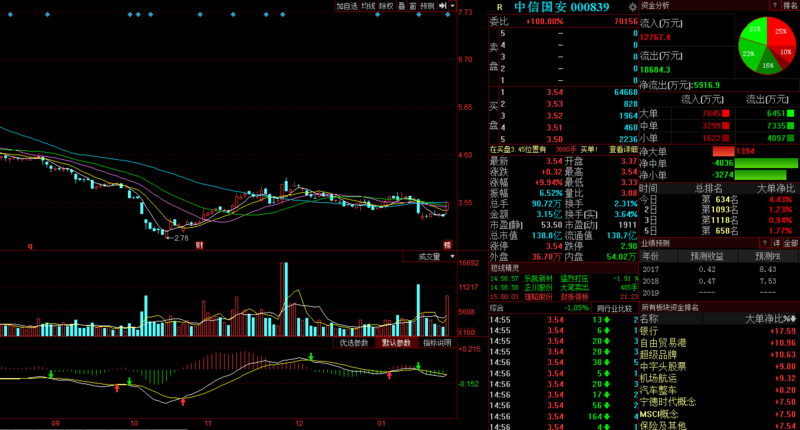Click the 查看详细 link
Image resolution: width=800 pixels, height=430 pixels.
623,149
